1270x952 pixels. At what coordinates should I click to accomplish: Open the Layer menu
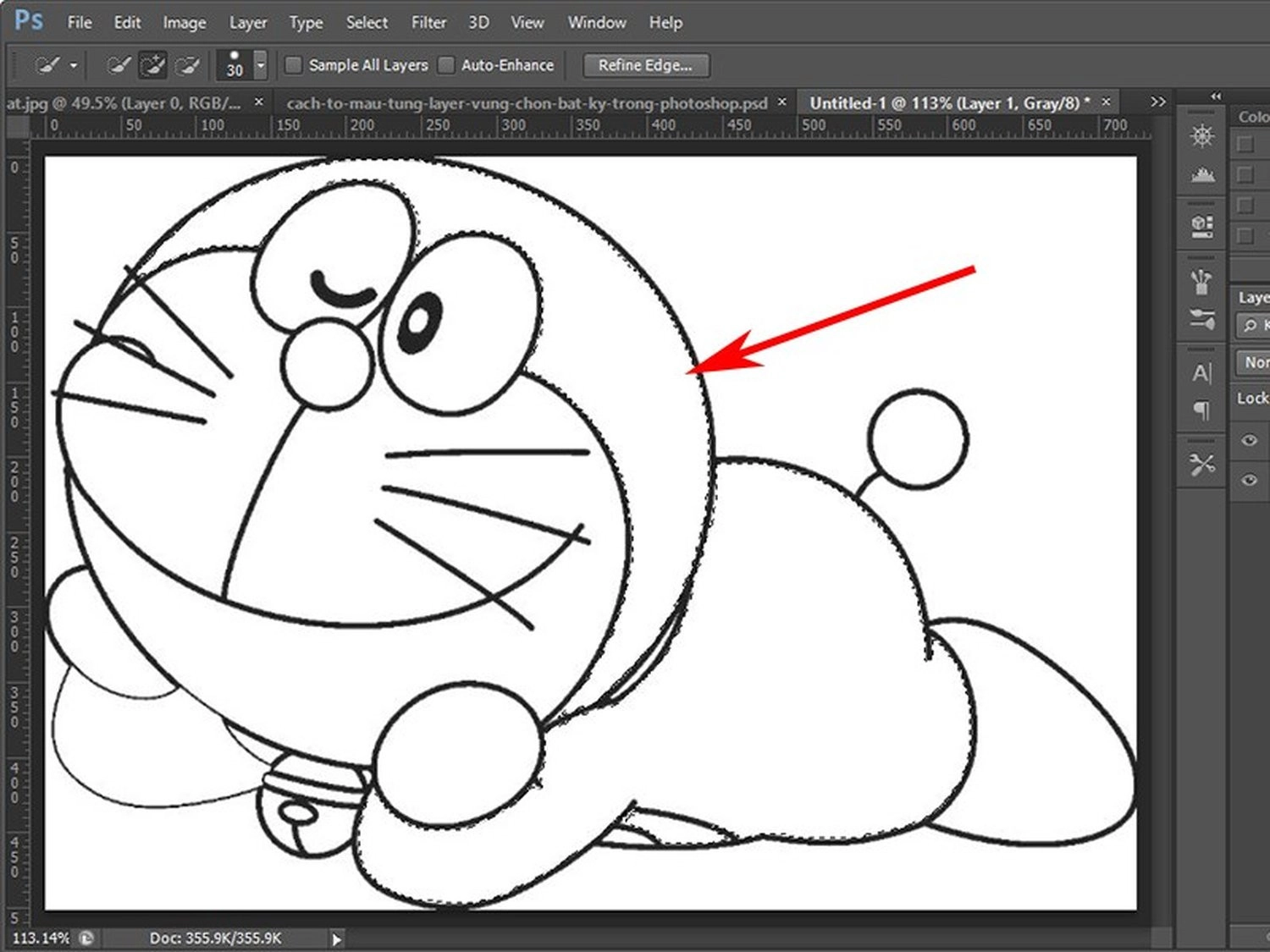tap(247, 23)
